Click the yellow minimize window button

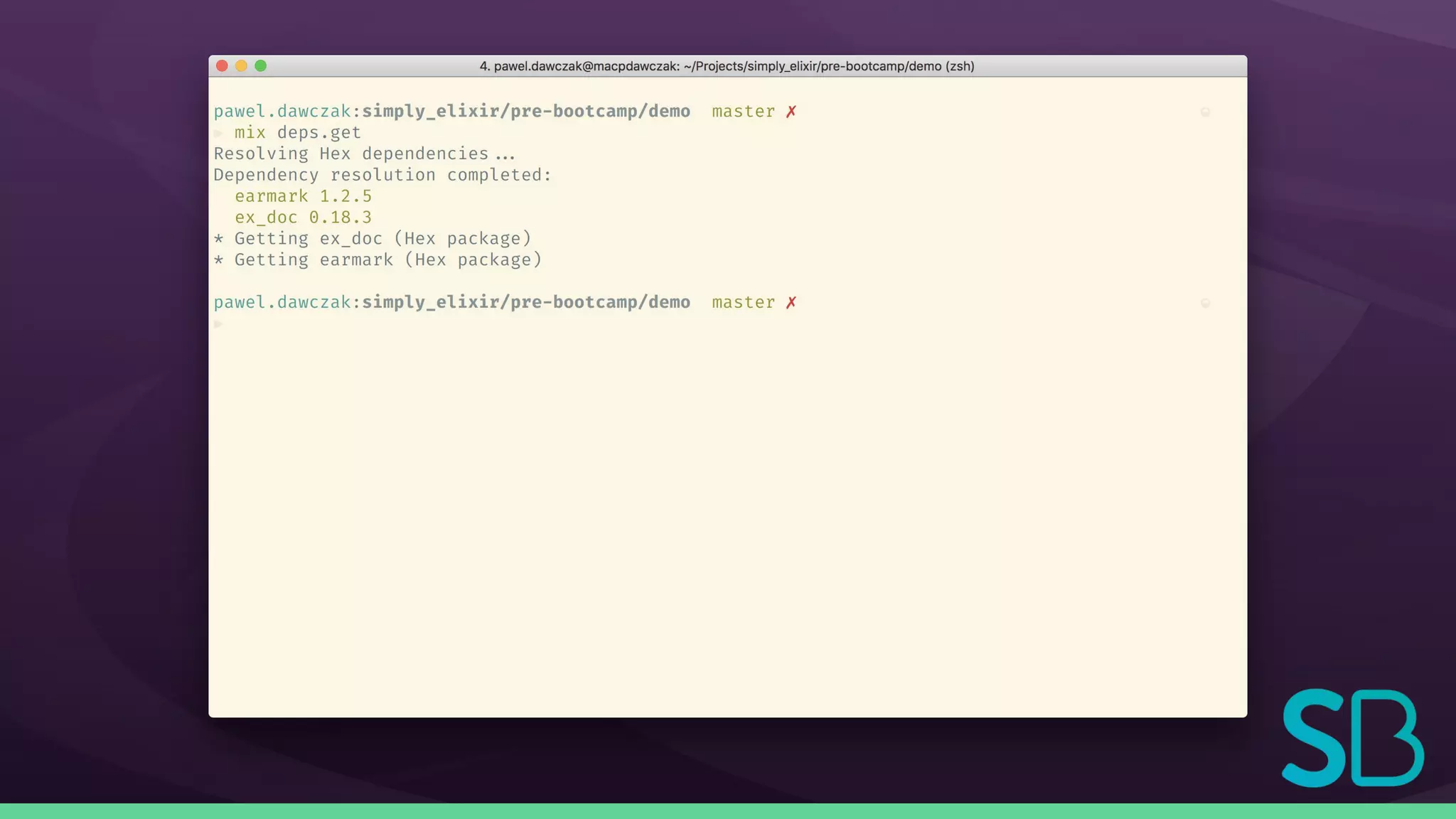pos(241,66)
